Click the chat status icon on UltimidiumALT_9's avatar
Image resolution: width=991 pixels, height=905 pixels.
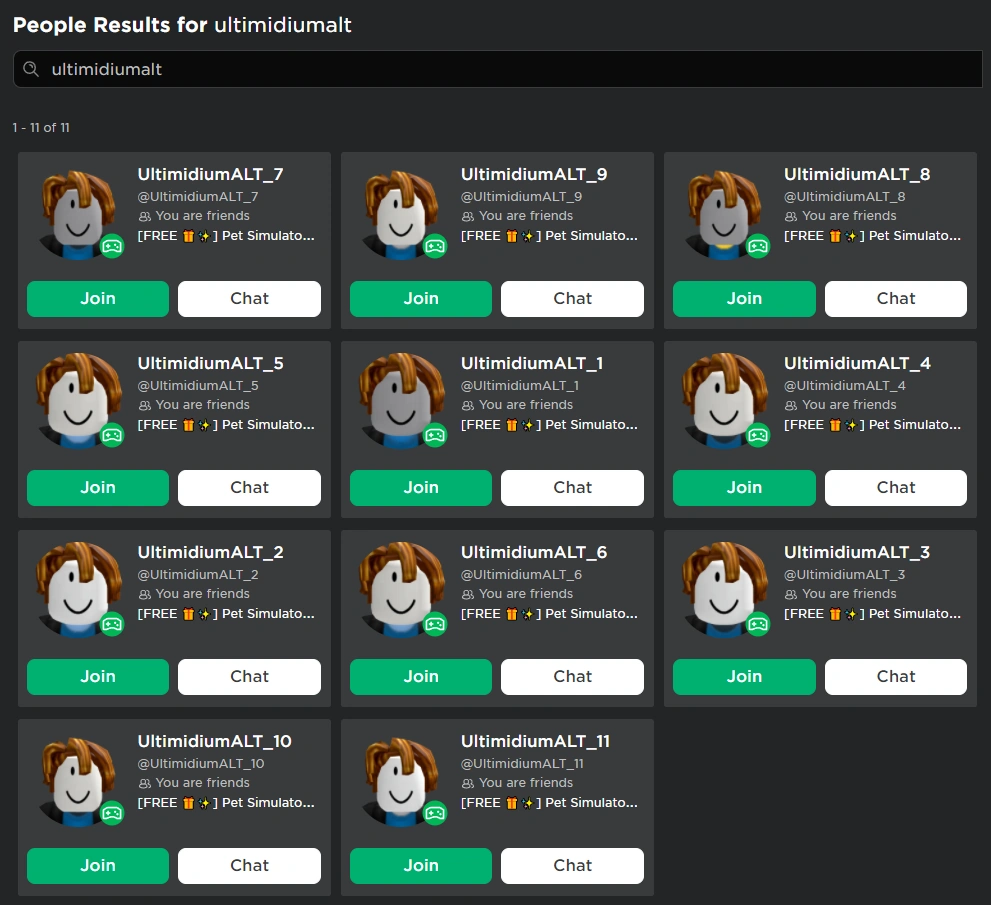tap(433, 246)
